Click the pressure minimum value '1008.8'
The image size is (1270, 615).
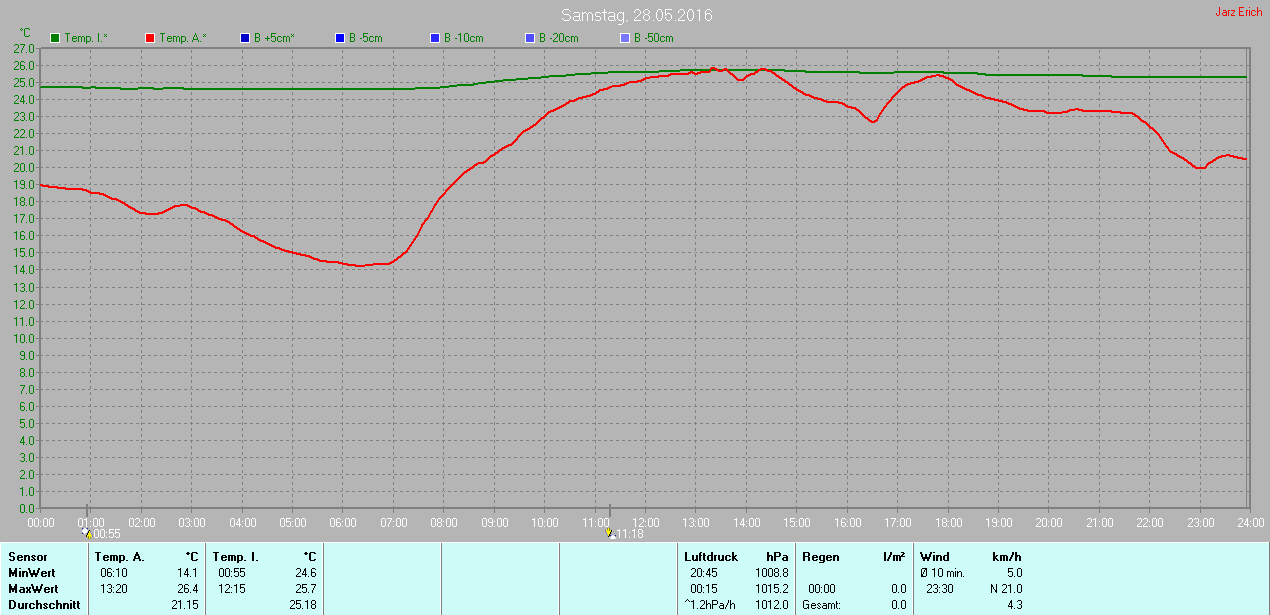click(x=771, y=573)
